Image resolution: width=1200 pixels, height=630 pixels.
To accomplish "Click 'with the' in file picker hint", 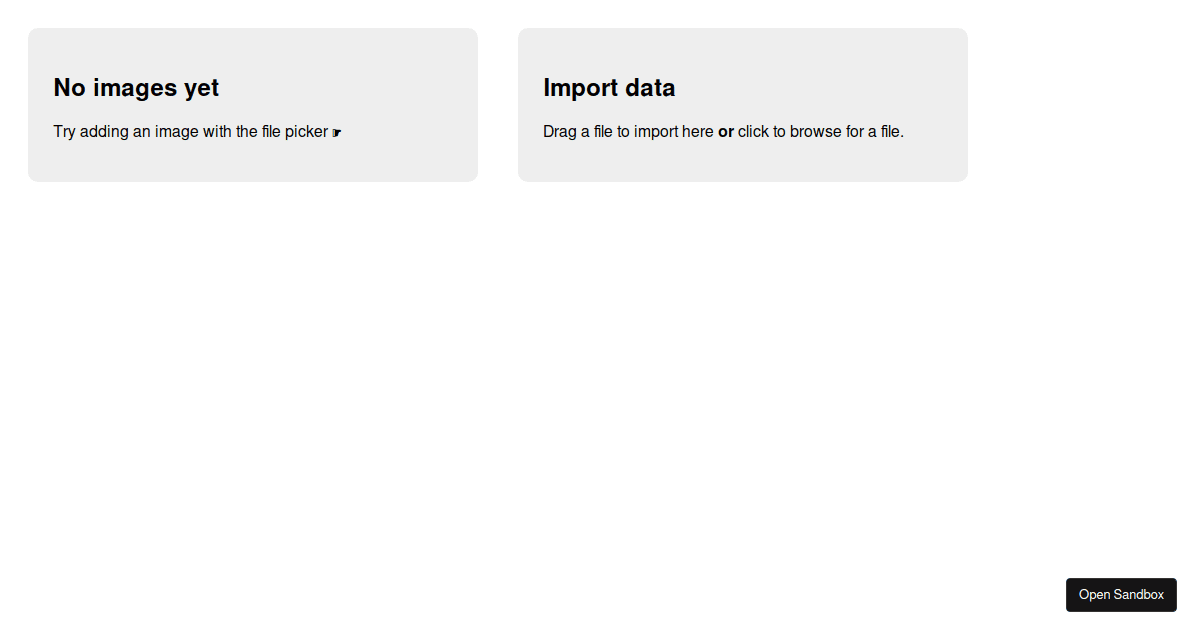I will point(231,132).
